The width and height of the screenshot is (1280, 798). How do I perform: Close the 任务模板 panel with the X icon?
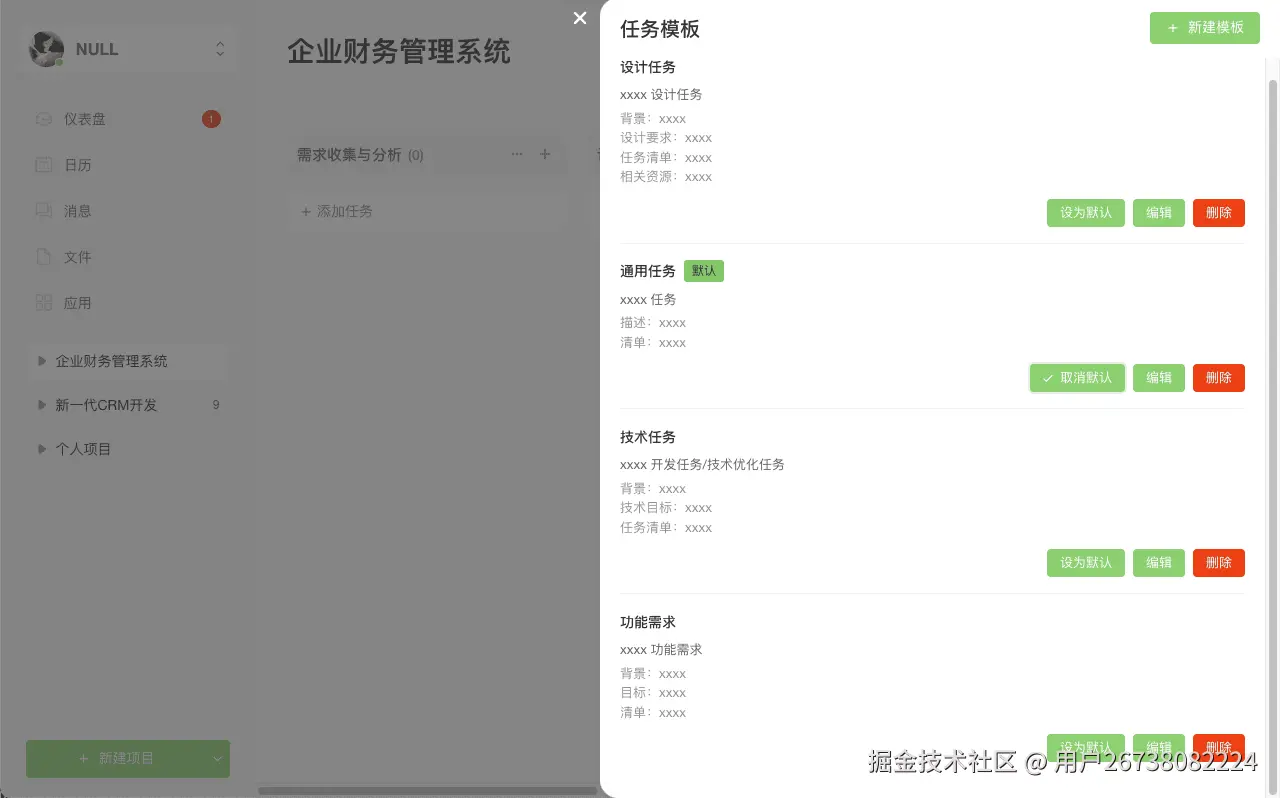point(580,18)
